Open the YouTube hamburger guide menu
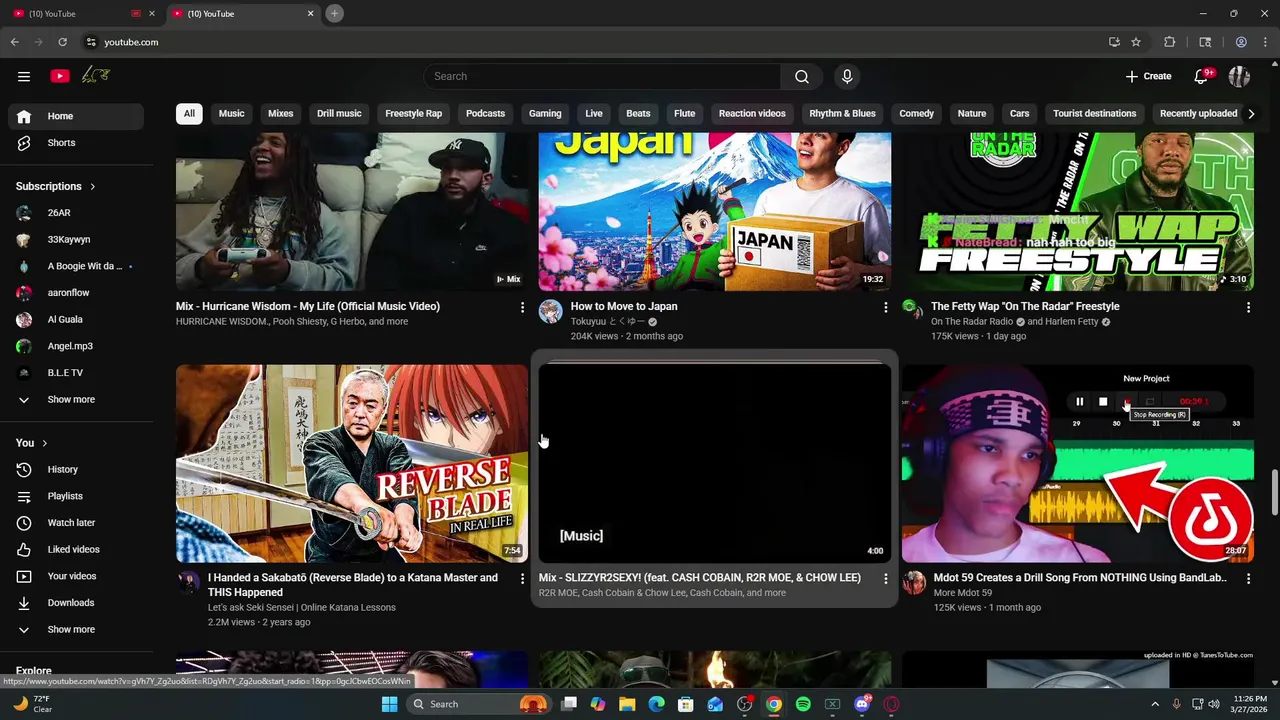The image size is (1280, 720). [x=24, y=76]
